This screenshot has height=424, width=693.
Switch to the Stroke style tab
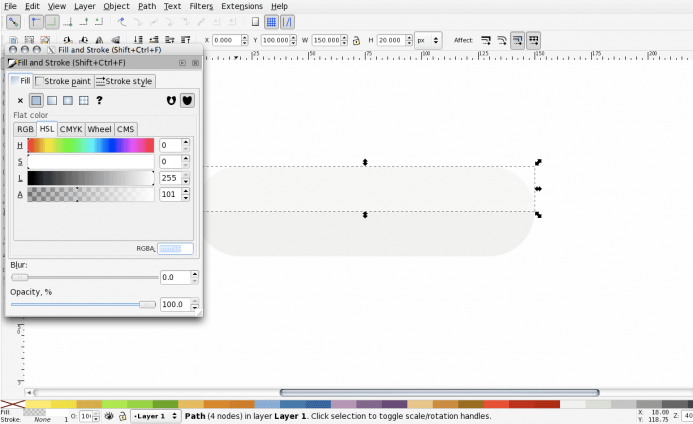point(124,81)
